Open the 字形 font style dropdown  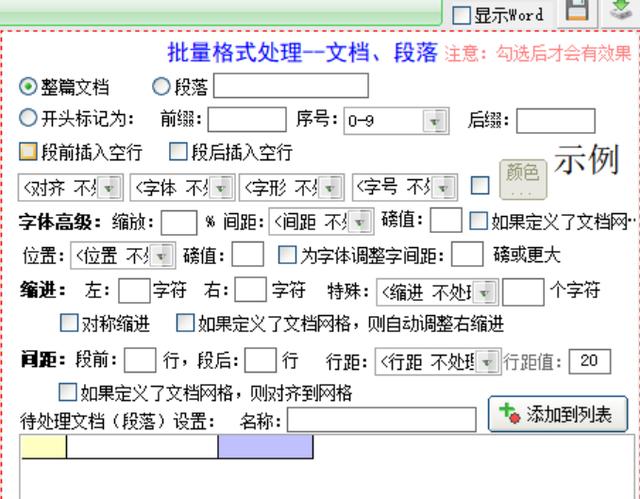(x=292, y=188)
